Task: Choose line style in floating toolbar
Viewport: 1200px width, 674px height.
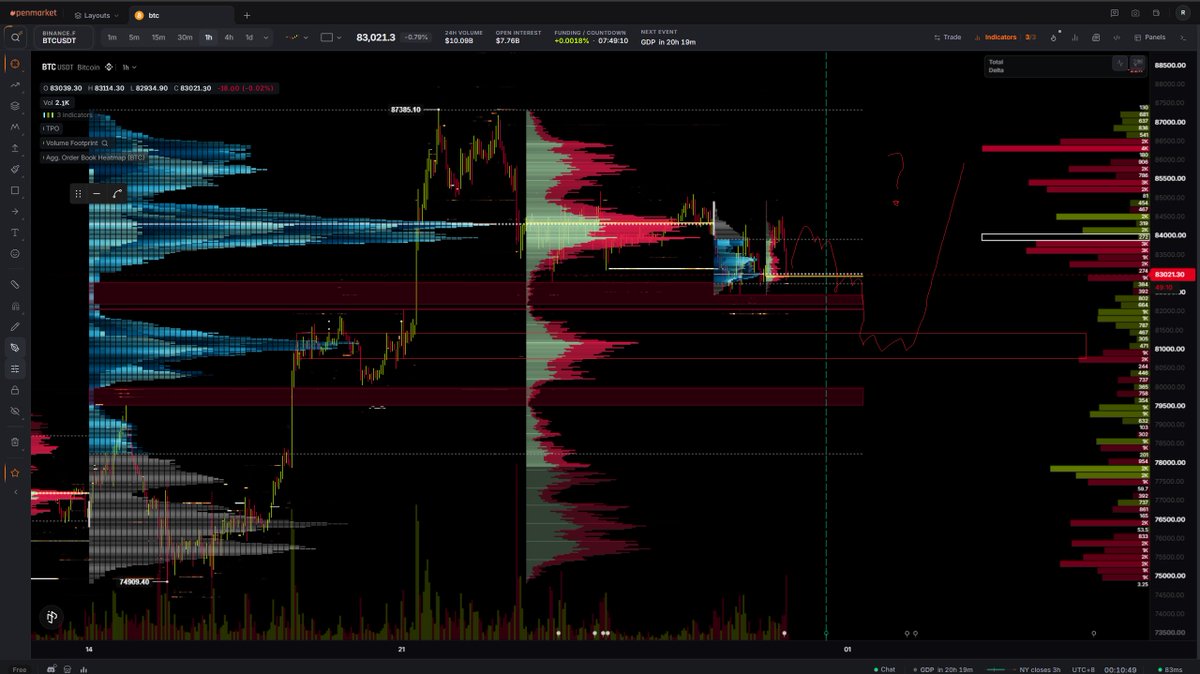Action: [x=97, y=194]
